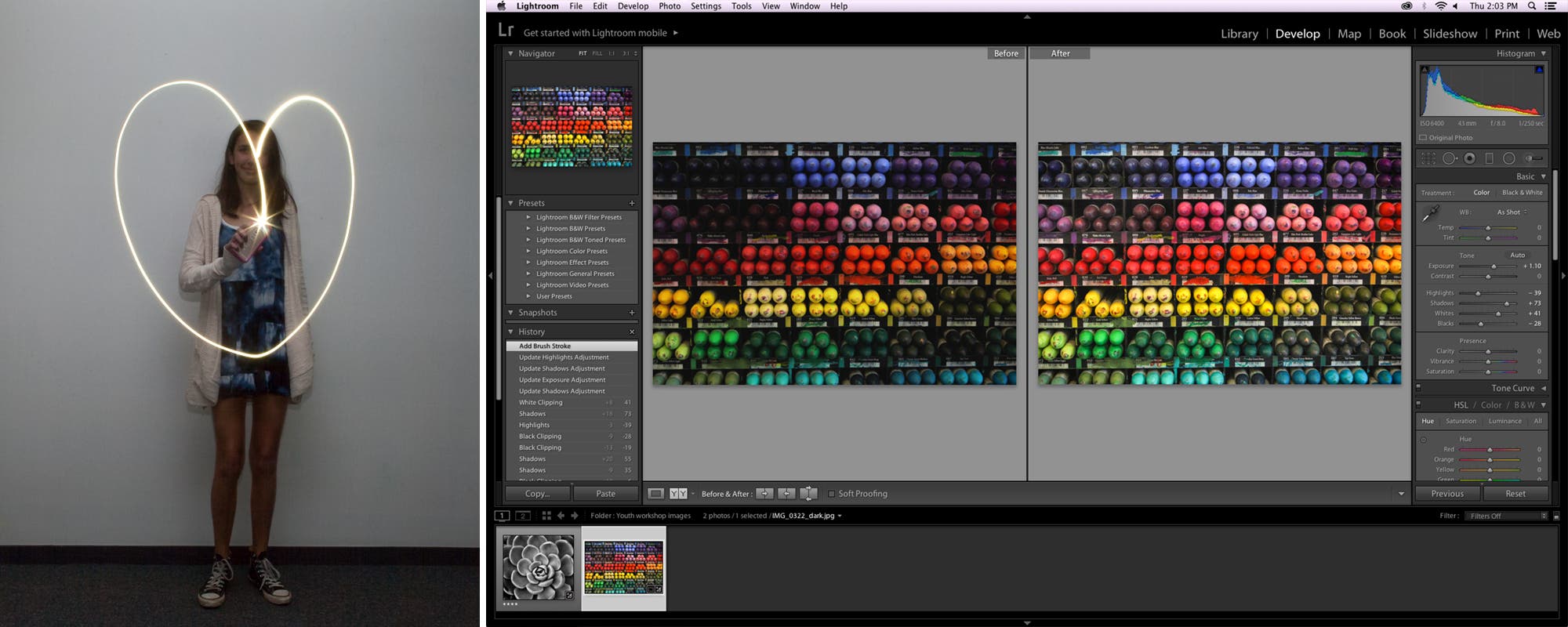Open the WB As Shot dropdown
The width and height of the screenshot is (1568, 627).
[x=1512, y=212]
